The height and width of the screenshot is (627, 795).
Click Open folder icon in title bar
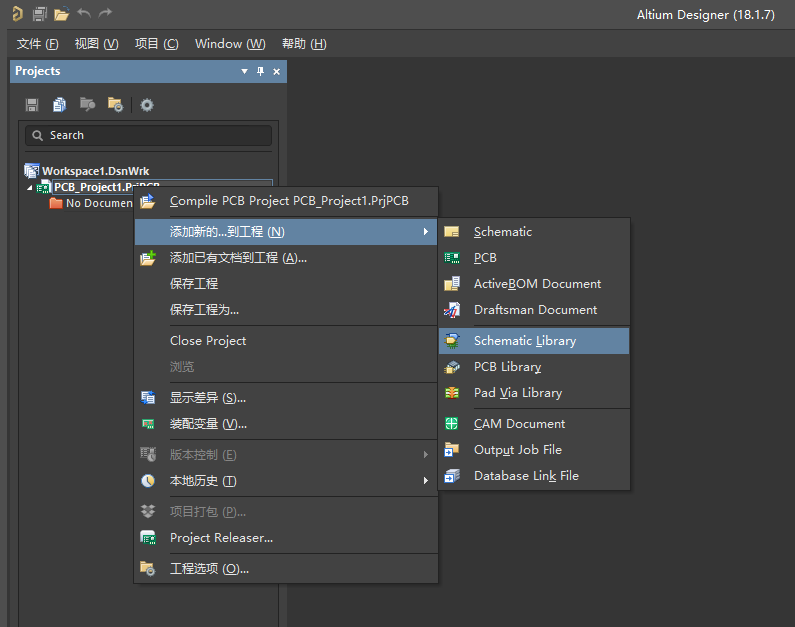click(61, 14)
